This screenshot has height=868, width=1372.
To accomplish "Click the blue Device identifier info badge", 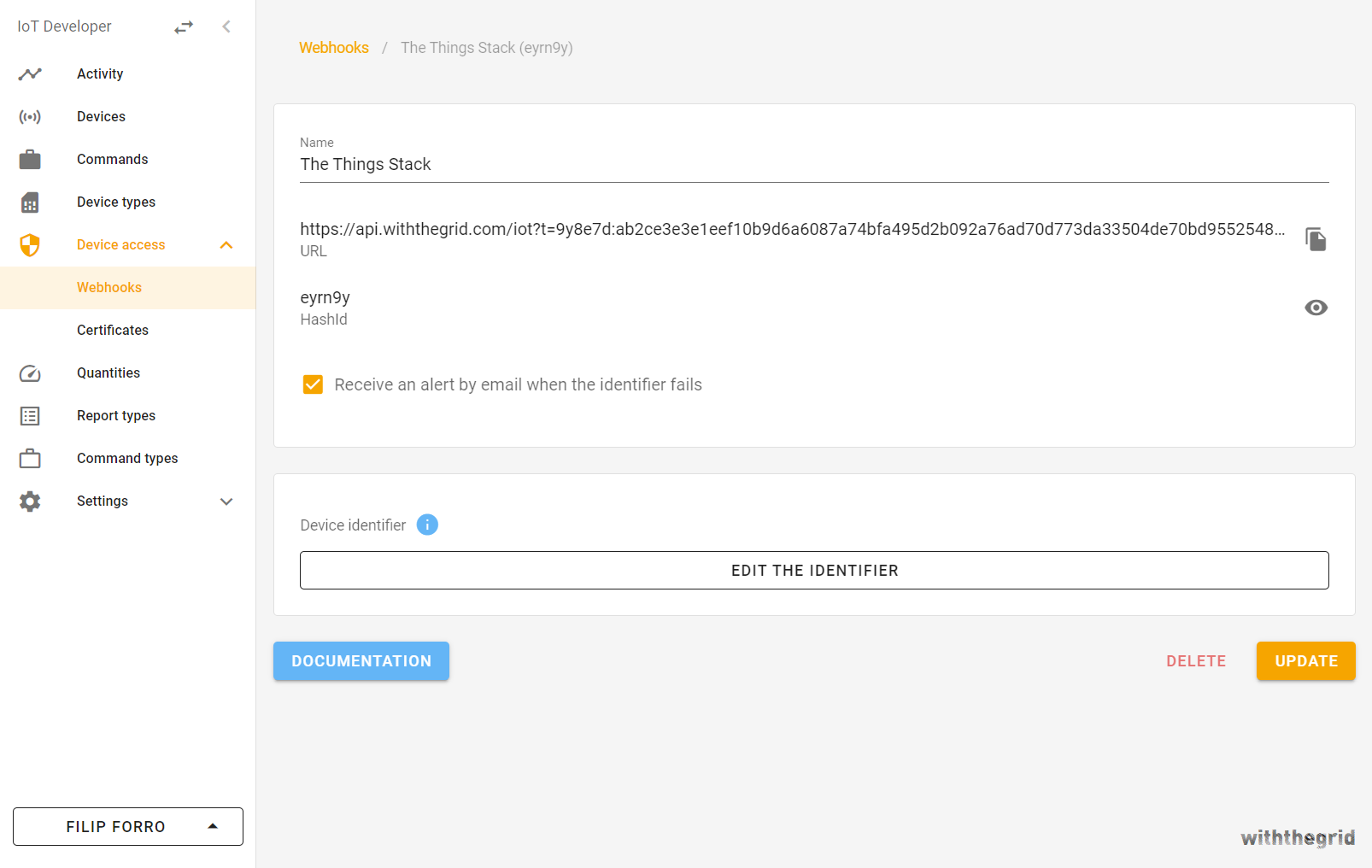I will pyautogui.click(x=426, y=525).
